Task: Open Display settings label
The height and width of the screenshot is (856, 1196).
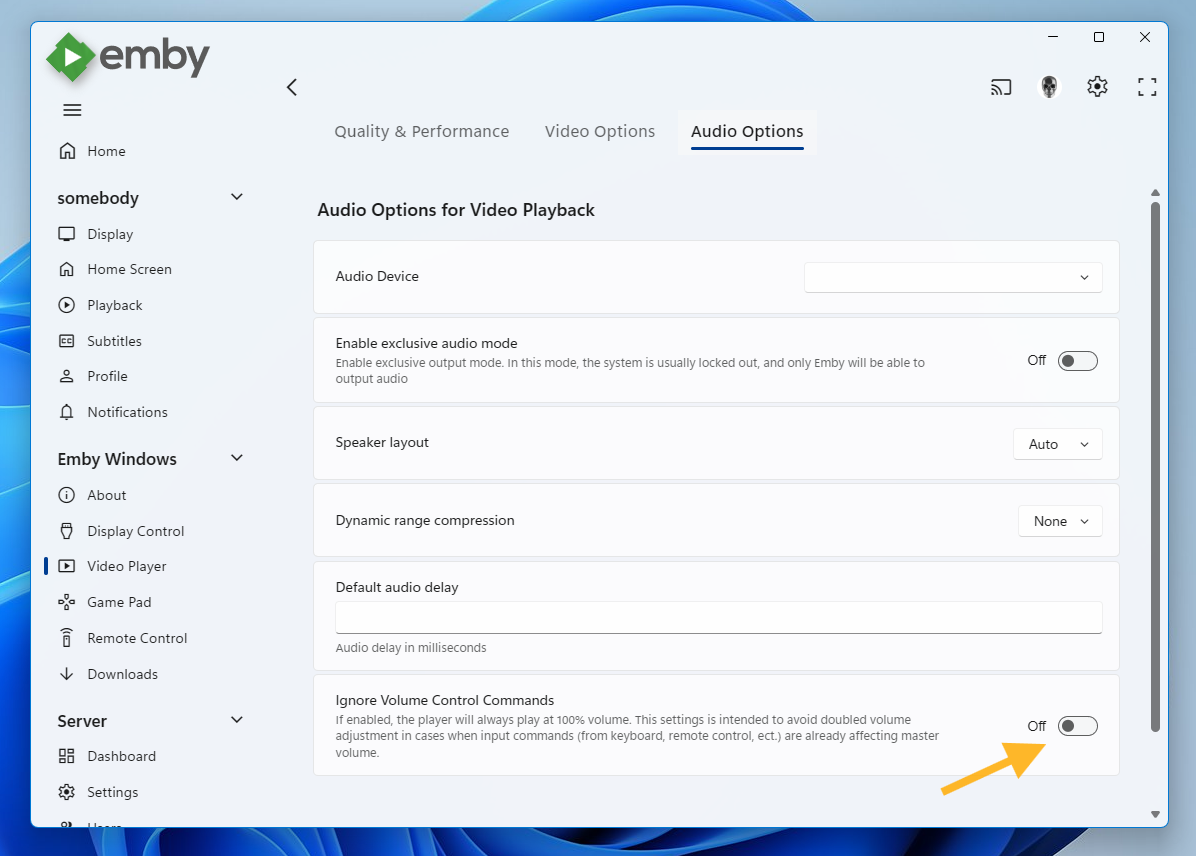Action: [110, 234]
